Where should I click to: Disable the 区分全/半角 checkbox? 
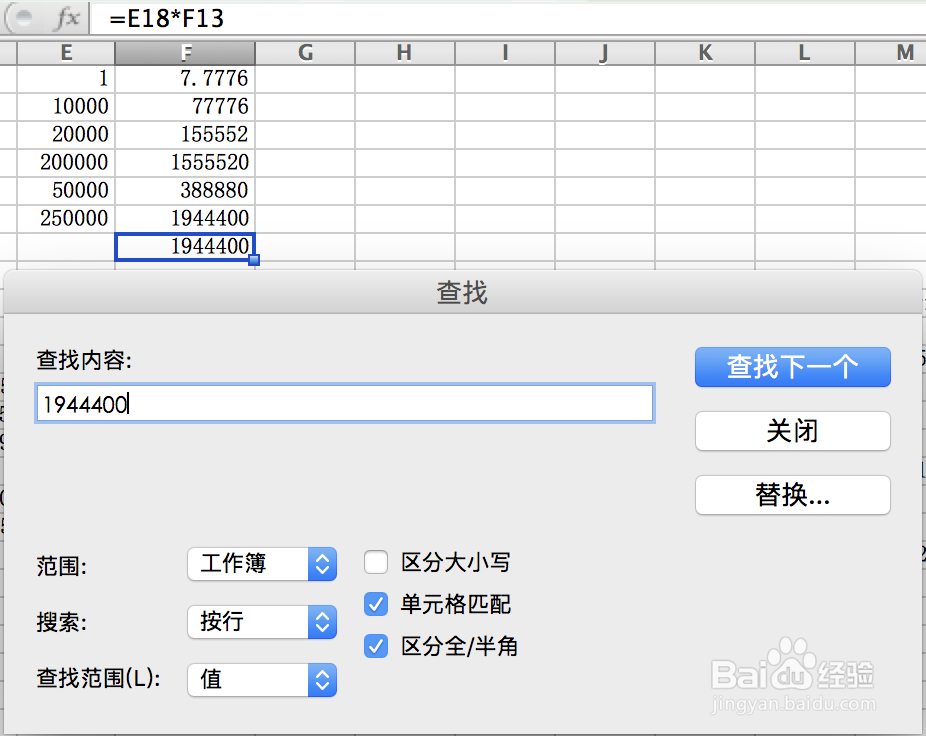(375, 646)
